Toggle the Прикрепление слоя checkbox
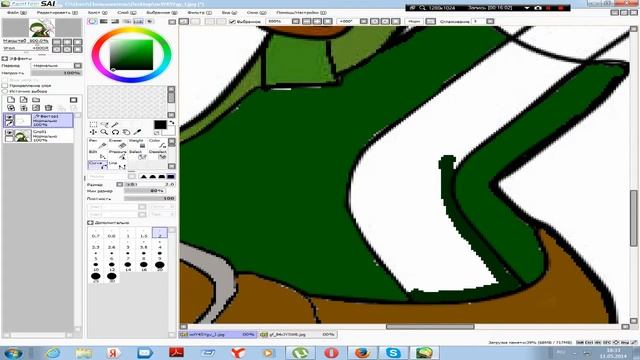 (x=5, y=86)
